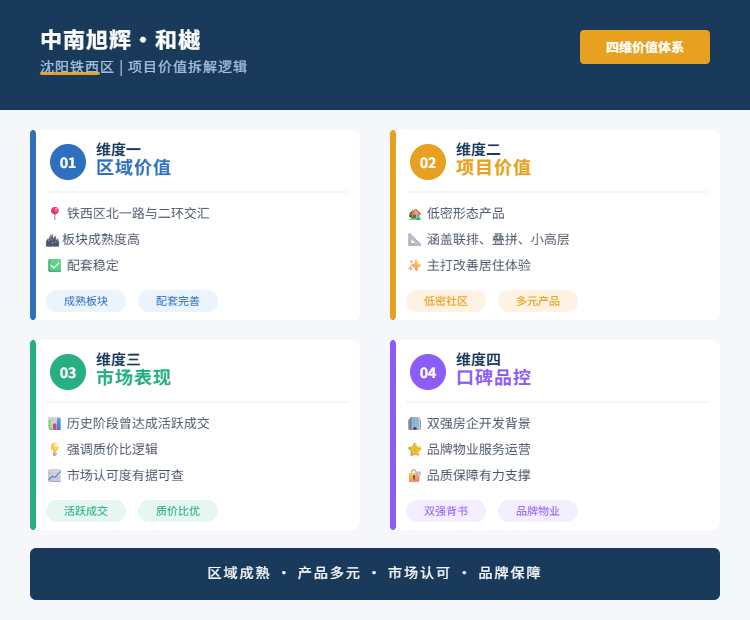Click the 口碑品控 card heading
The width and height of the screenshot is (750, 620).
click(x=494, y=378)
